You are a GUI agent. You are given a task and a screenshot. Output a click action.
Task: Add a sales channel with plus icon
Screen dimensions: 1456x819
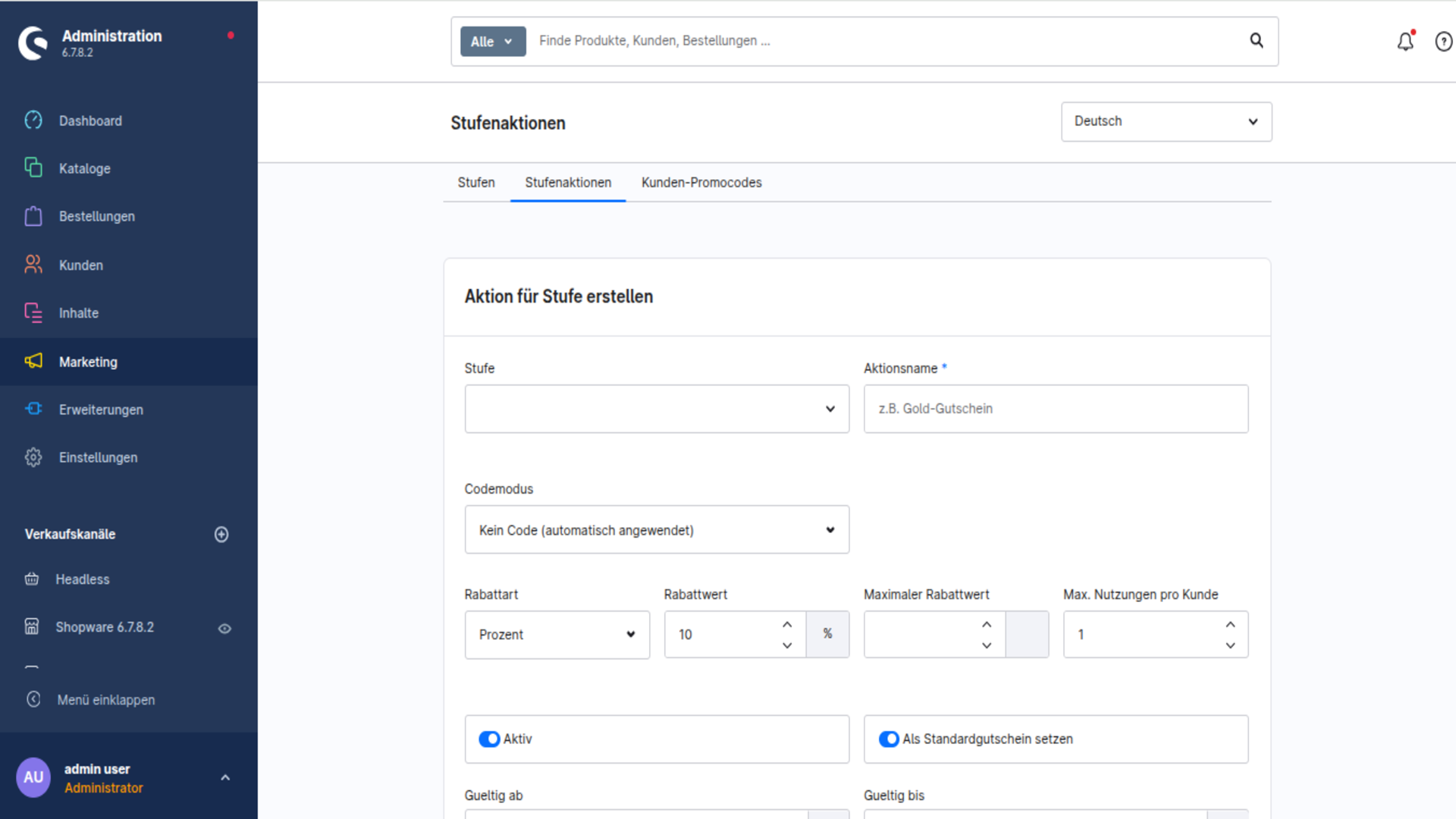pyautogui.click(x=221, y=535)
